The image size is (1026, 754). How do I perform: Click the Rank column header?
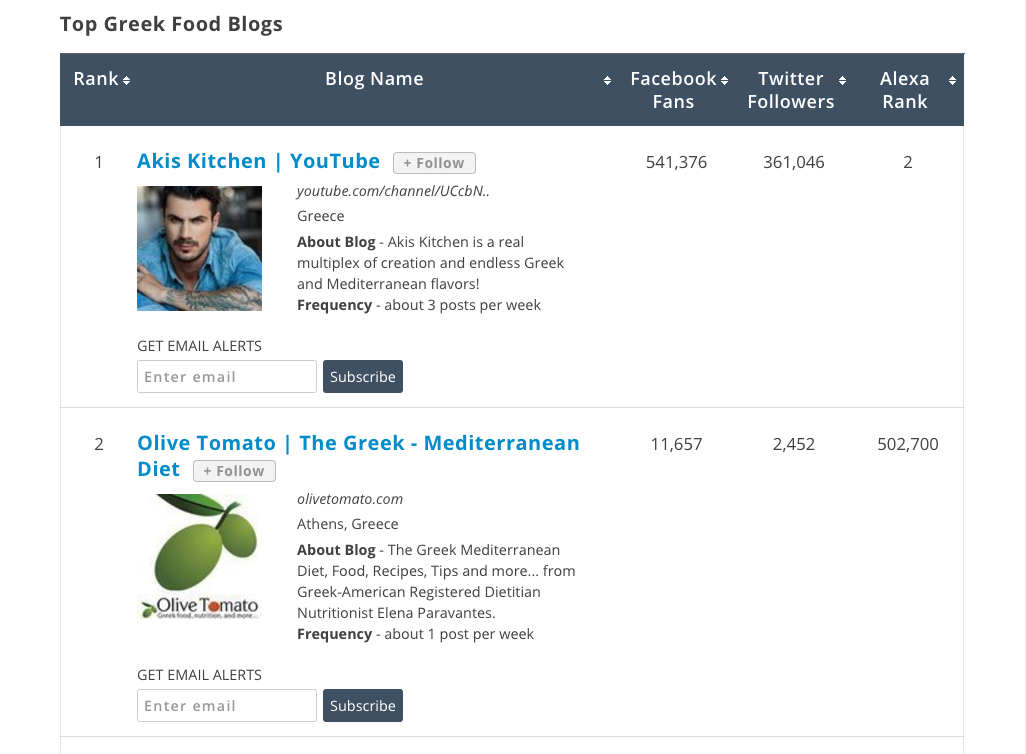tap(96, 80)
